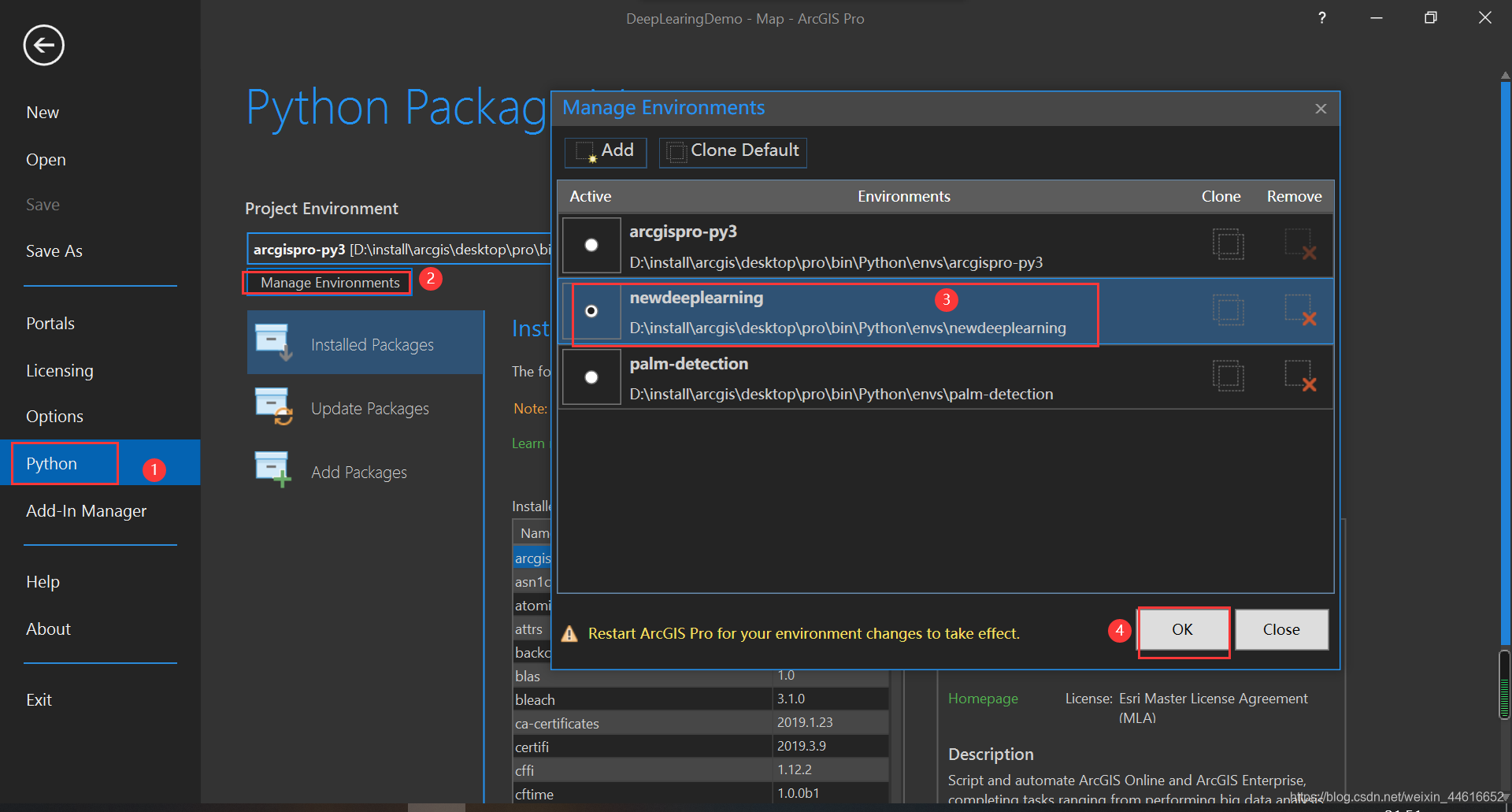Open Add Packages section
This screenshot has height=812, width=1512.
365,472
